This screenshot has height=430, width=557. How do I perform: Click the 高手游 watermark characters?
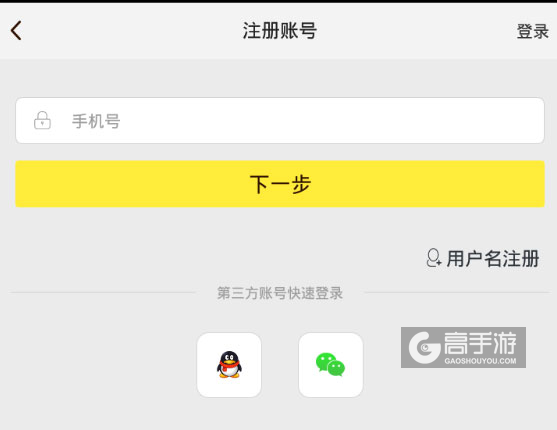480,343
